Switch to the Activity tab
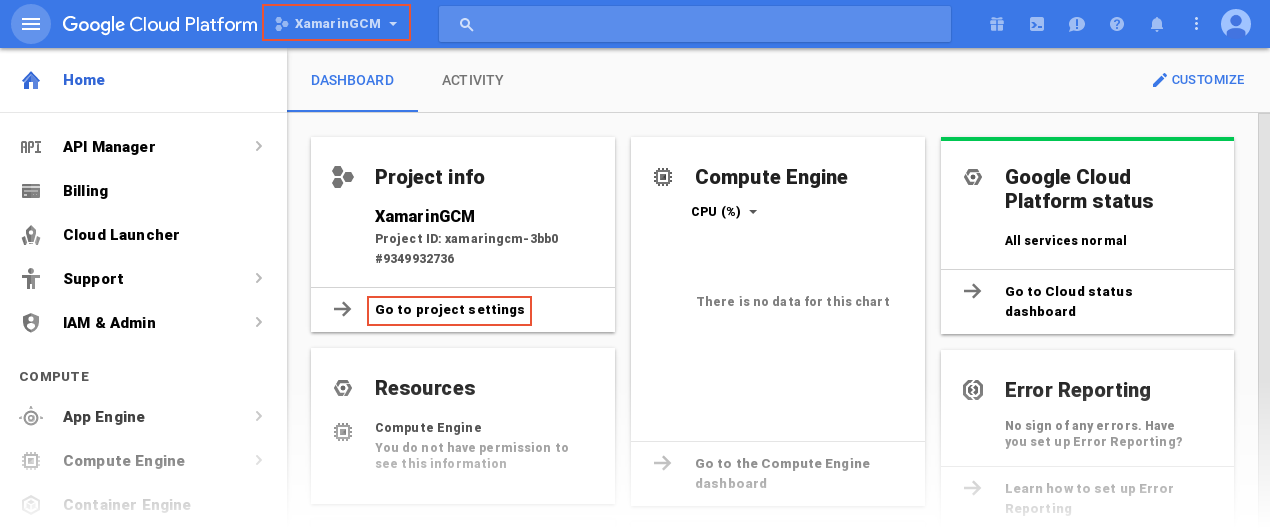1270x530 pixels. 473,80
